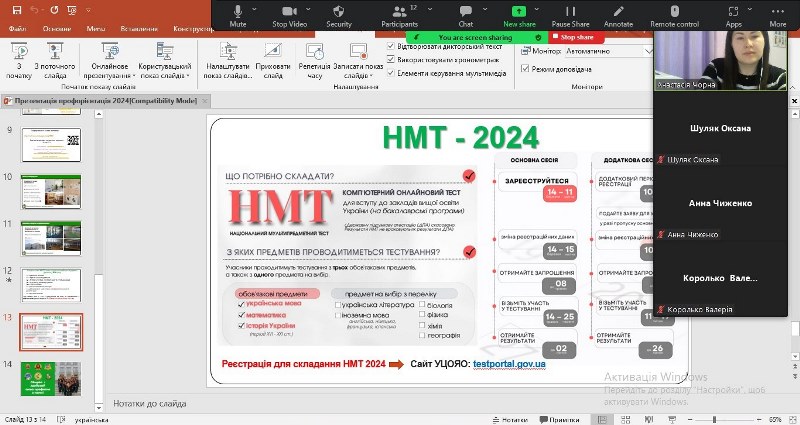
Task: Toggle Елементи керування мультимедіа checkbox
Action: click(x=391, y=73)
